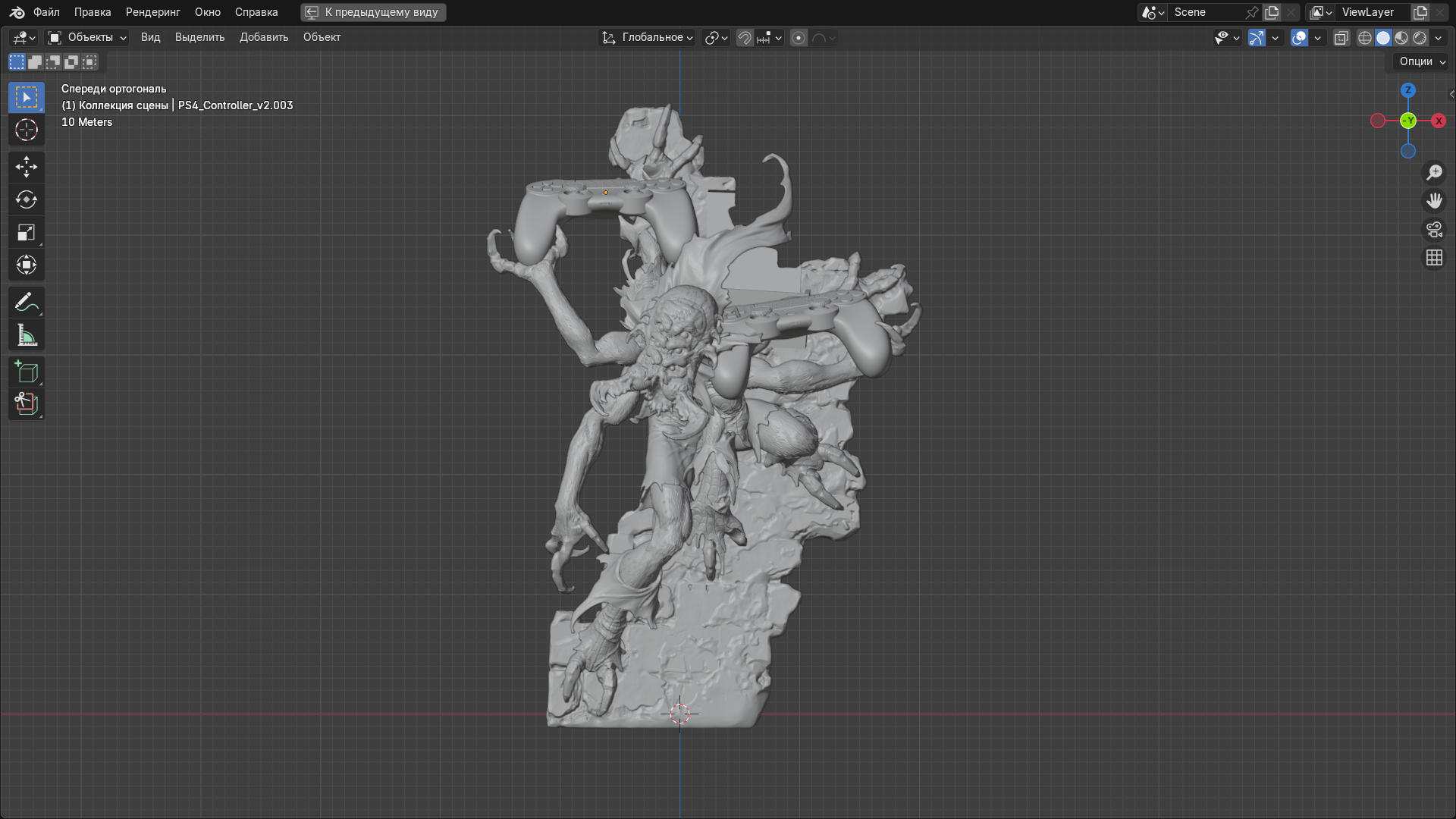Click the pan view hand icon

(1434, 201)
